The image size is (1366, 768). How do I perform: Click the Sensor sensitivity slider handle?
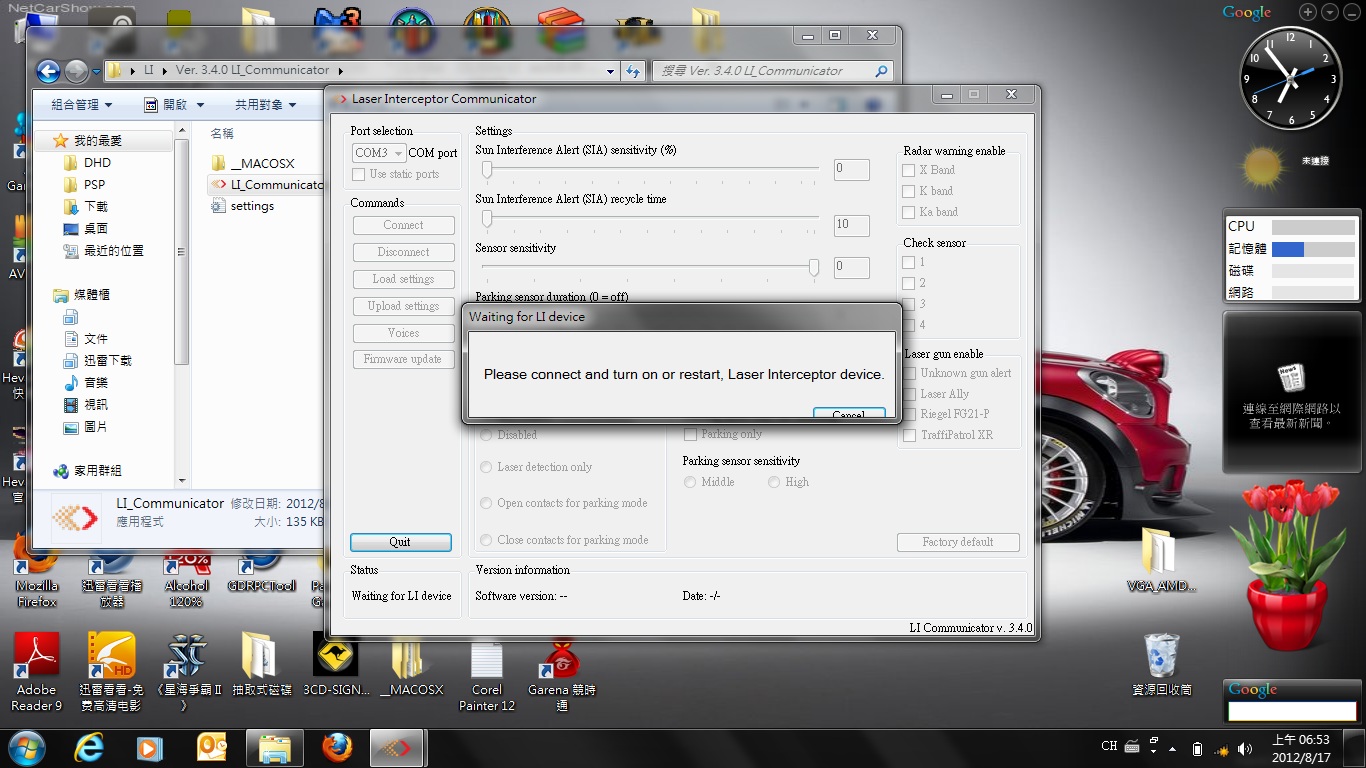[814, 267]
